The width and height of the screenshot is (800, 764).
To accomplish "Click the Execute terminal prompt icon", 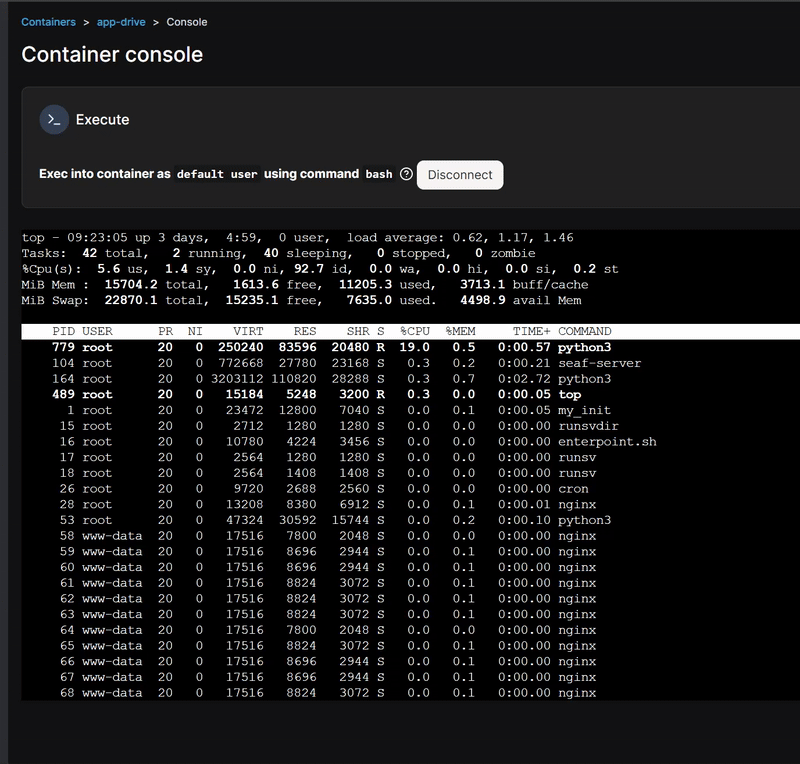I will pos(54,120).
